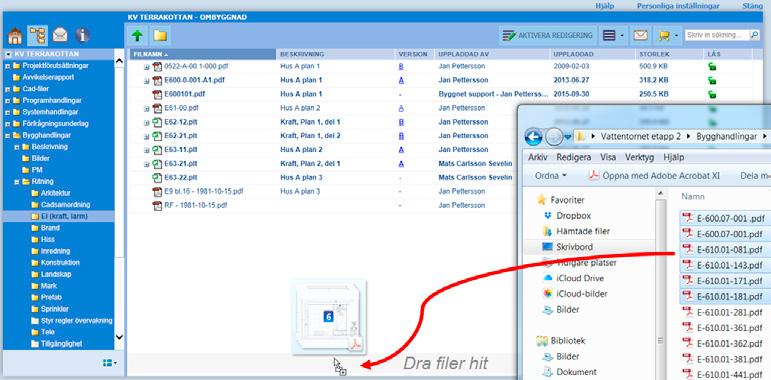Click the send email toolbar icon
The height and width of the screenshot is (380, 771).
(x=640, y=35)
